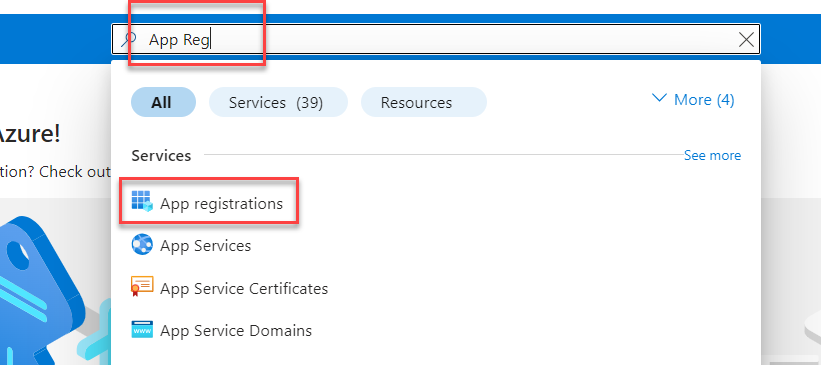The width and height of the screenshot is (821, 365).
Task: Click the App Service Domains www icon
Action: pos(142,330)
